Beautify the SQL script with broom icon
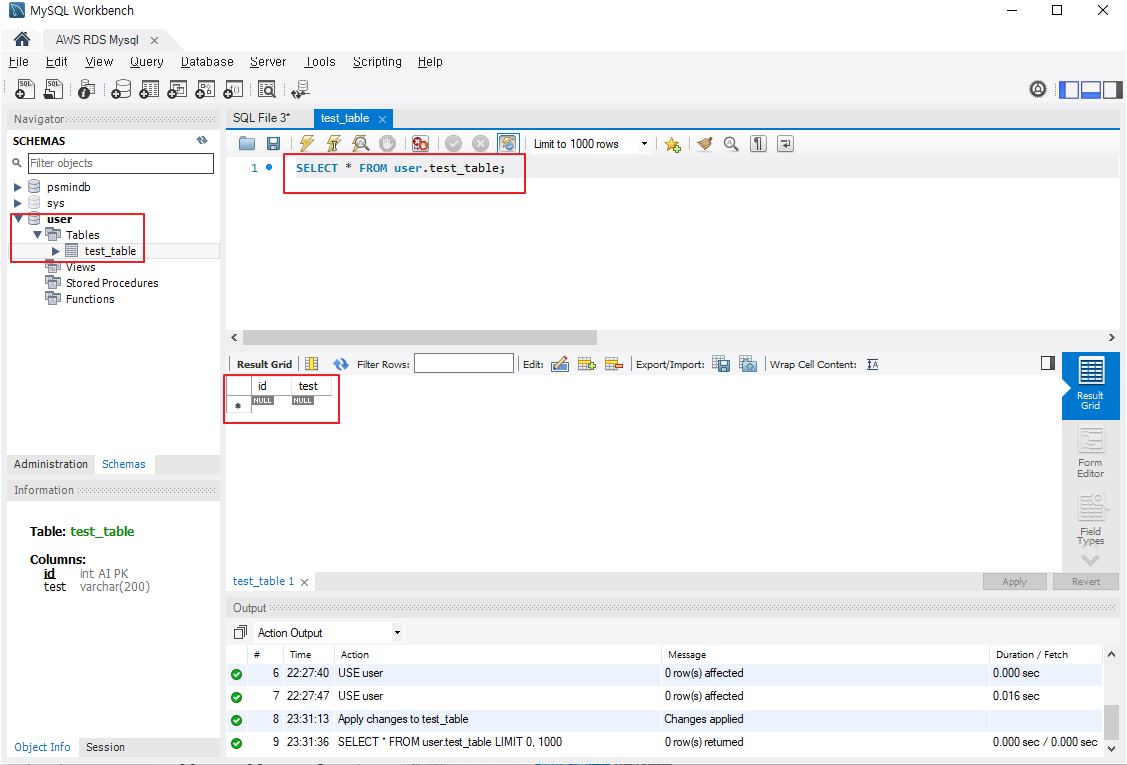 pyautogui.click(x=704, y=144)
